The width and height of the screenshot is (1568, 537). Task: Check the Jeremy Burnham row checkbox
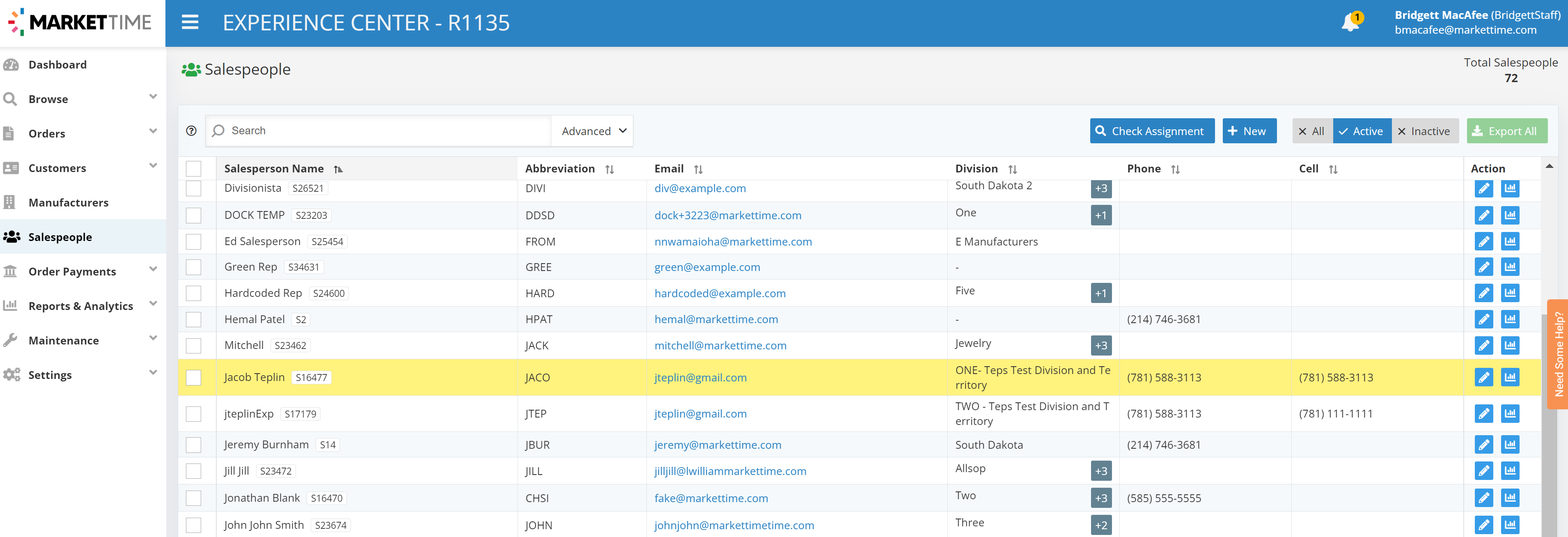(x=194, y=445)
